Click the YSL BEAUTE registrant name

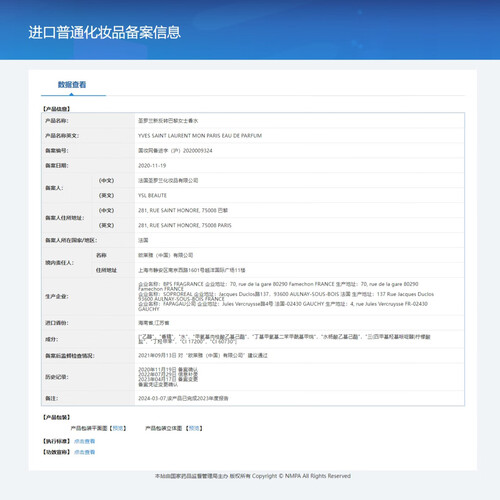(152, 196)
